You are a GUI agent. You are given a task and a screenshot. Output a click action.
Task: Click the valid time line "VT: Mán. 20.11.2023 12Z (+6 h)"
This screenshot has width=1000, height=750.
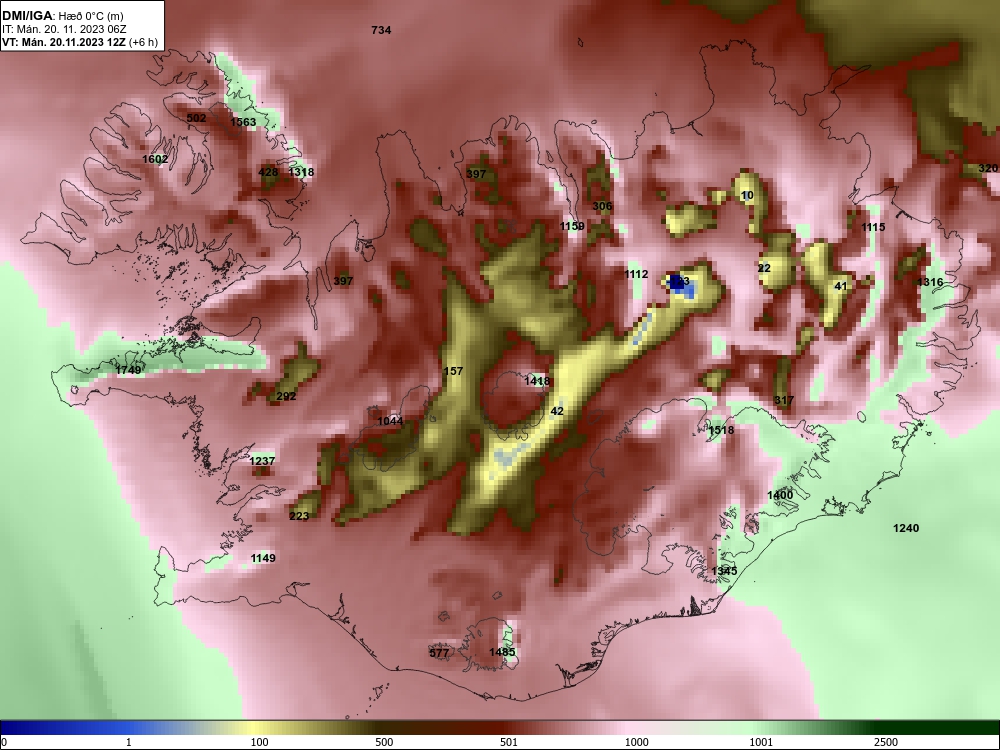point(80,42)
